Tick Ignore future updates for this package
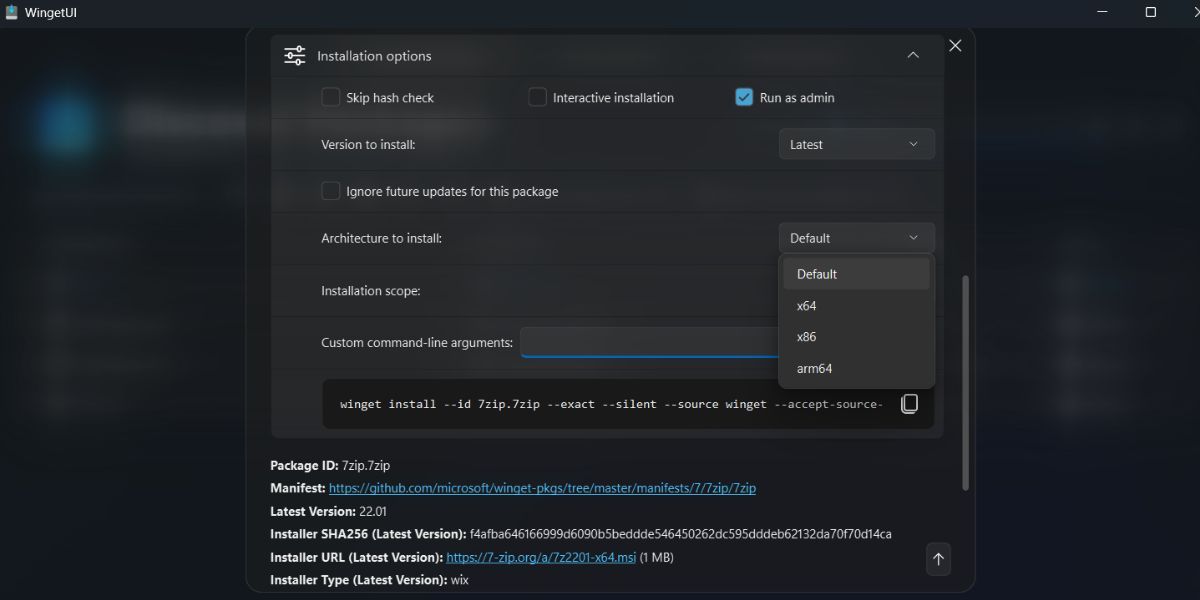The height and width of the screenshot is (600, 1200). click(331, 191)
